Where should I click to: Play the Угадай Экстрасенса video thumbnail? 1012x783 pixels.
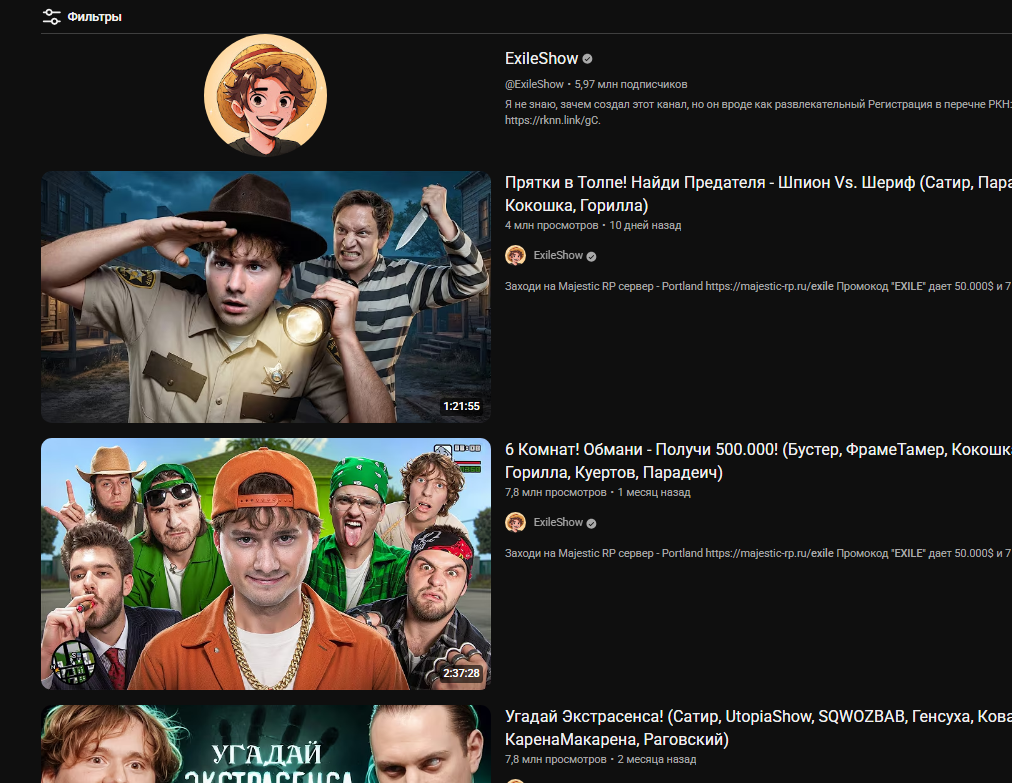(266, 744)
